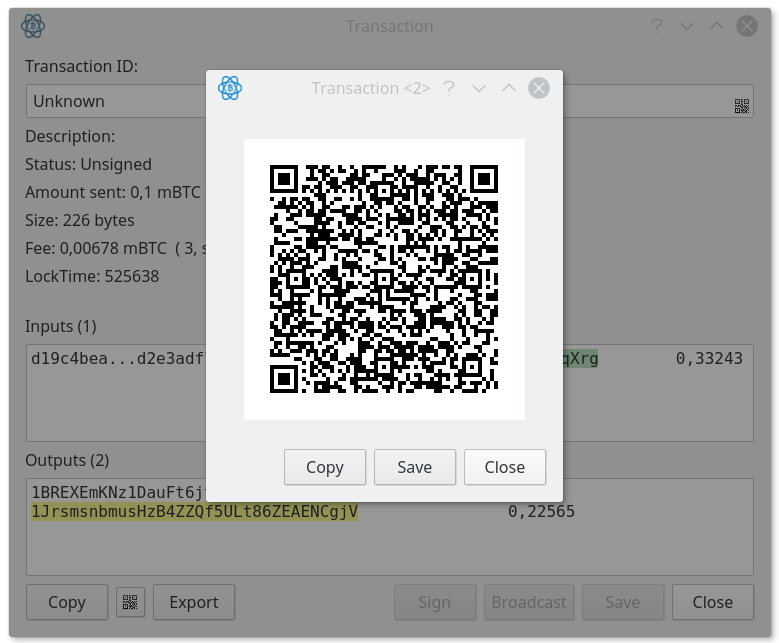Close the Transaction <2> QR dialog with the X
The image size is (779, 643).
click(x=539, y=88)
